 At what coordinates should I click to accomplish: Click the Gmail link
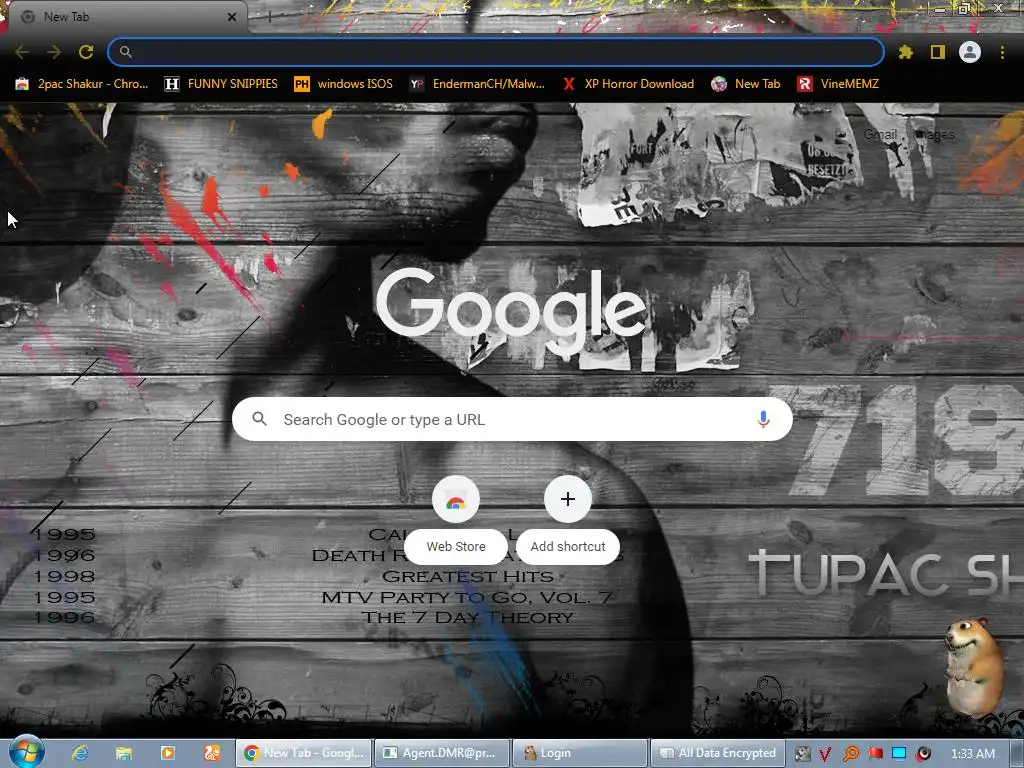(880, 135)
